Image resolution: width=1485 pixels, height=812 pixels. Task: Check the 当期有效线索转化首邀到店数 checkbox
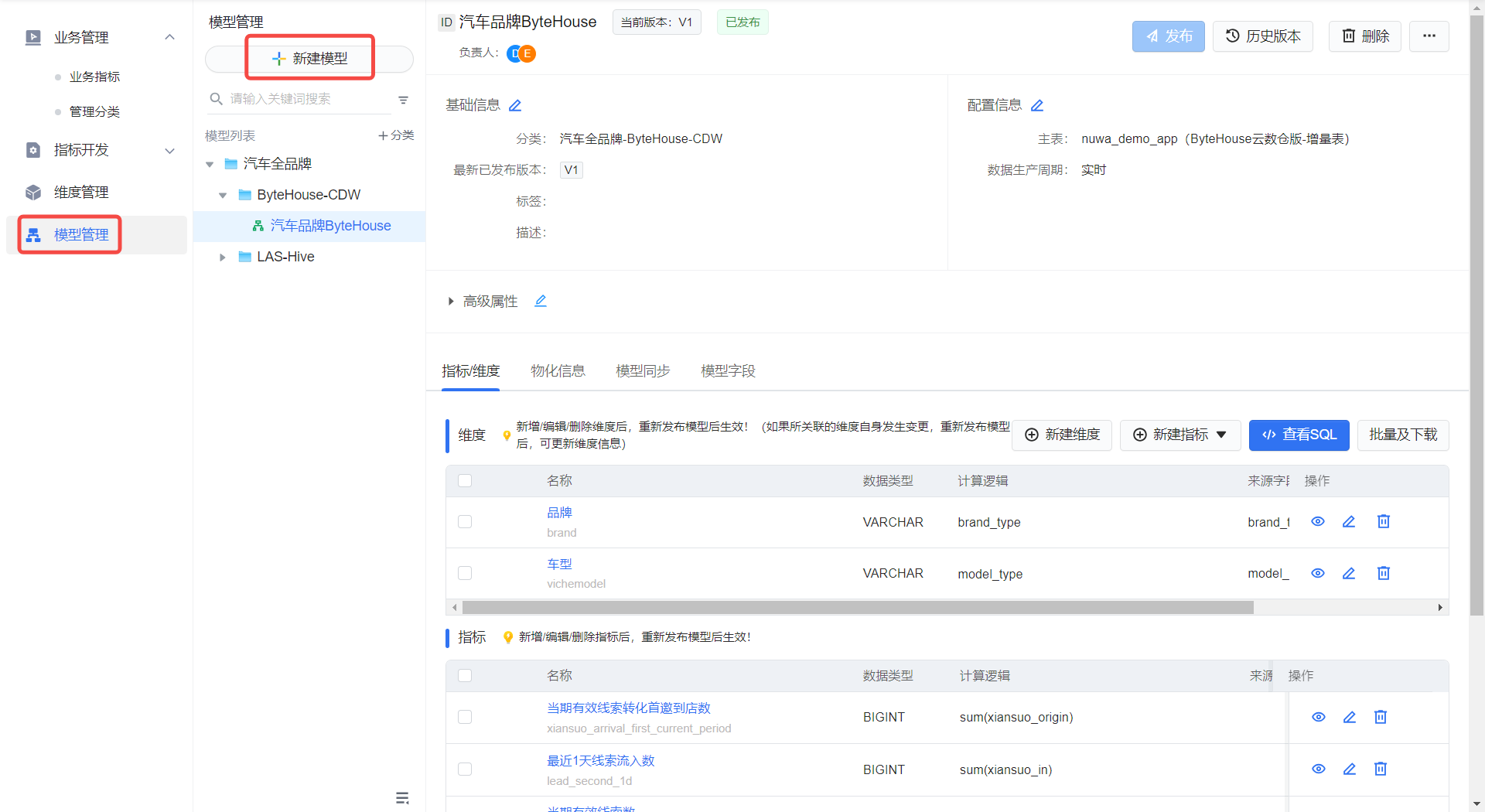tap(465, 717)
